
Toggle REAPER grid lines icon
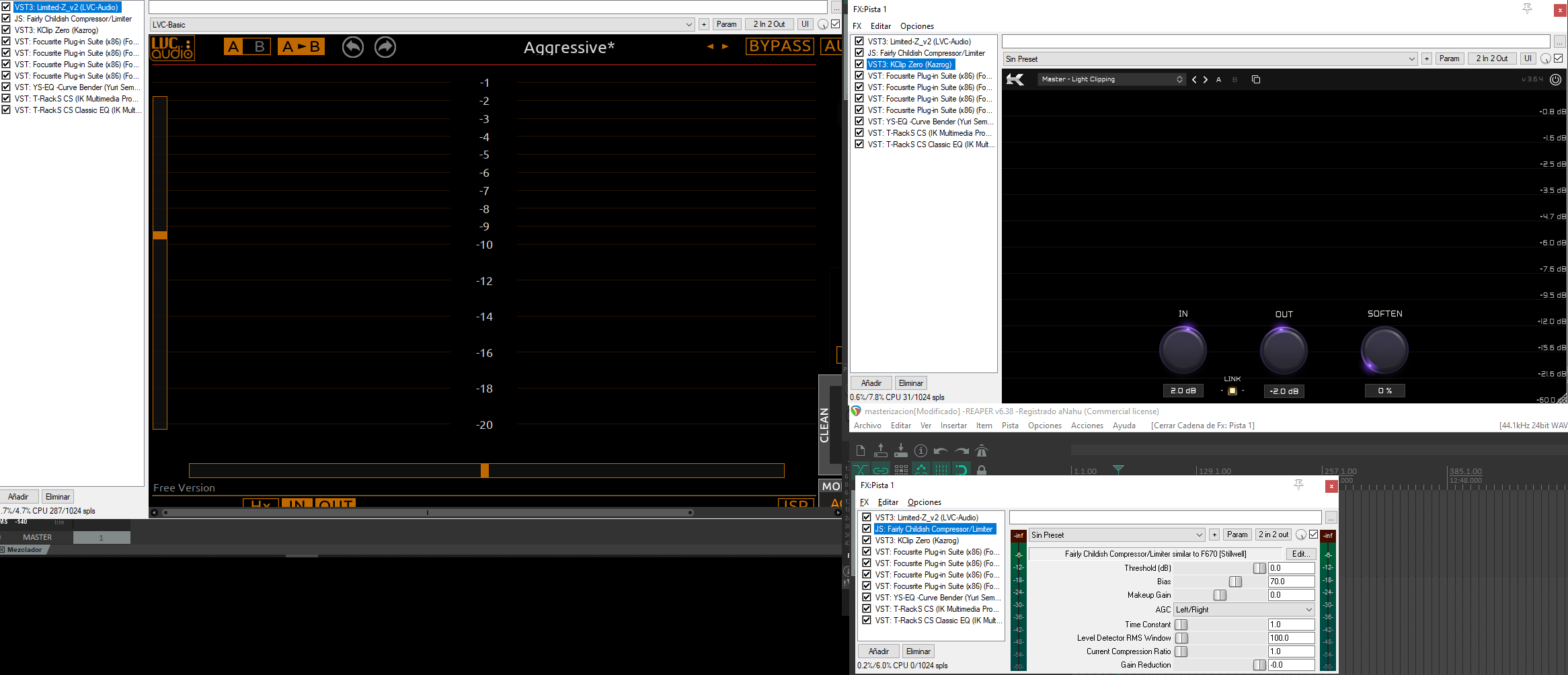(941, 469)
